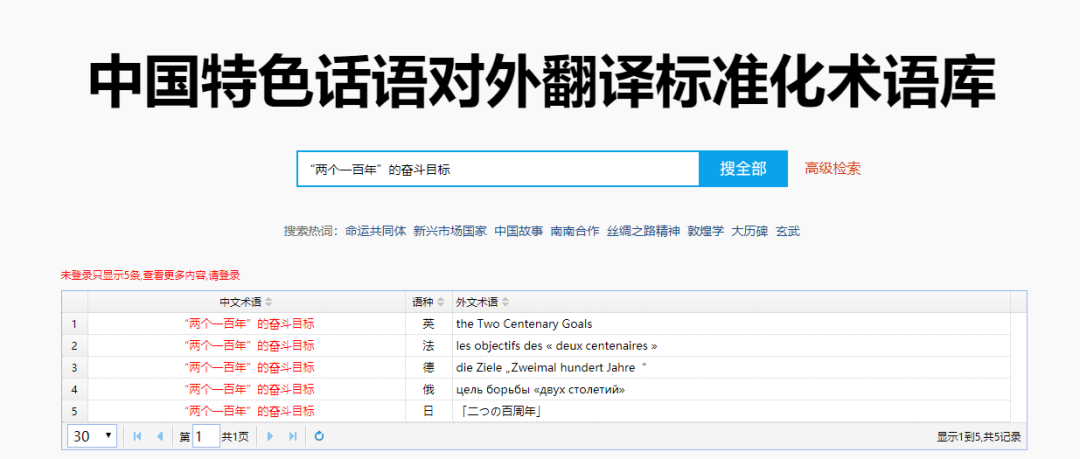Select hot search term 丝绸之路精神
The height and width of the screenshot is (459, 1080).
coord(643,231)
